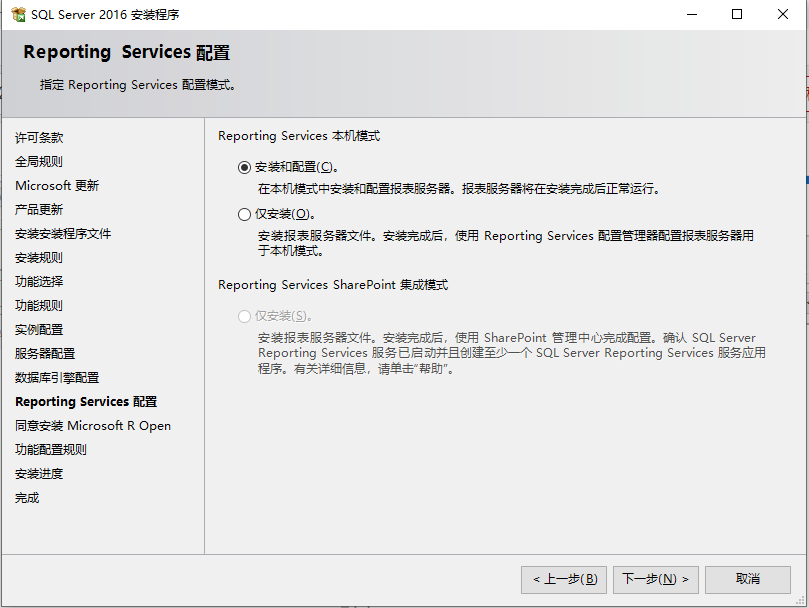Jump to 功能选择 step
809x608 pixels.
(x=38, y=281)
